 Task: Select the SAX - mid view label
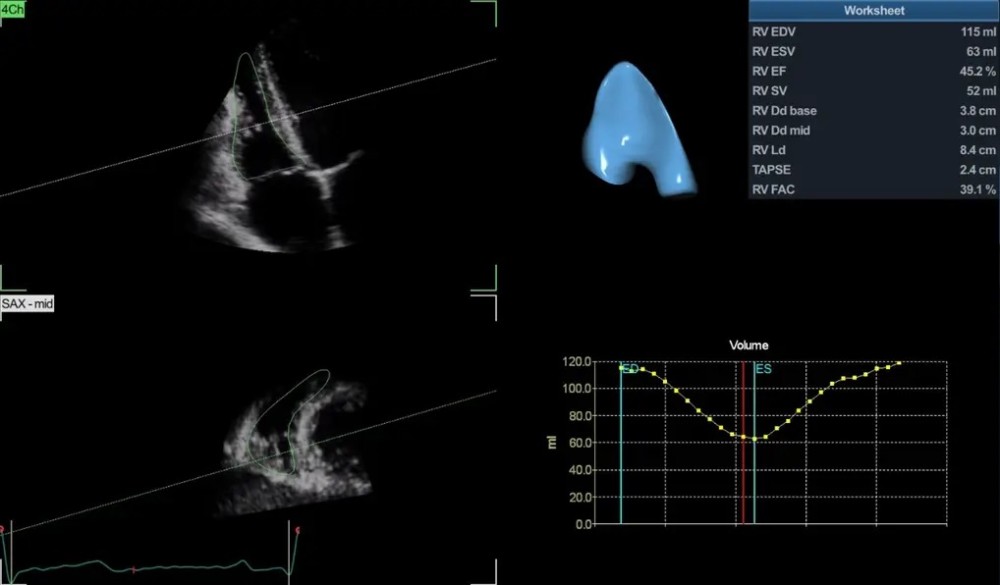27,303
